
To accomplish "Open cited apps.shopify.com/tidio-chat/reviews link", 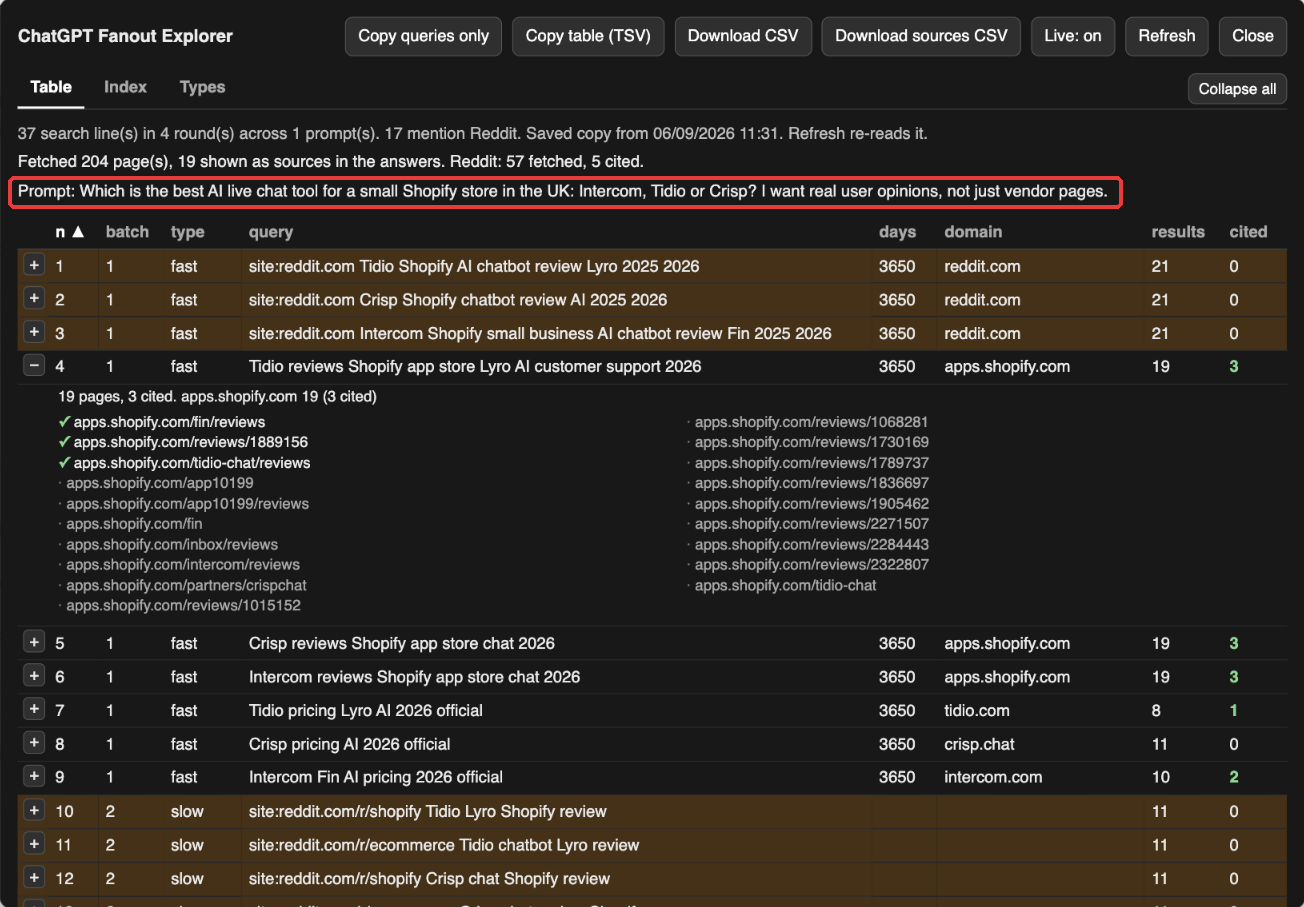I will click(x=192, y=463).
